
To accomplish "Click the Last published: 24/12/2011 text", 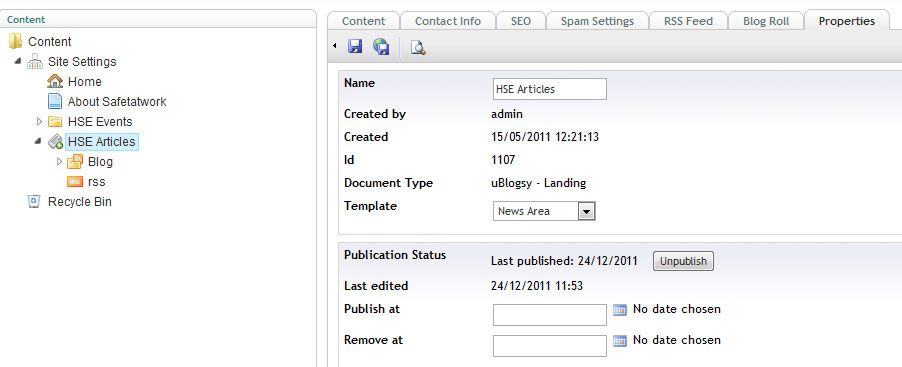I will click(x=564, y=261).
